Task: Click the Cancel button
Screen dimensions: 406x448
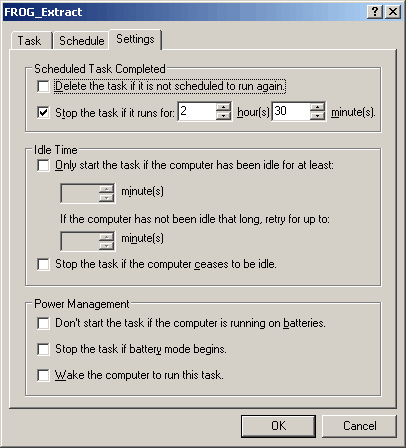Action: (359, 426)
